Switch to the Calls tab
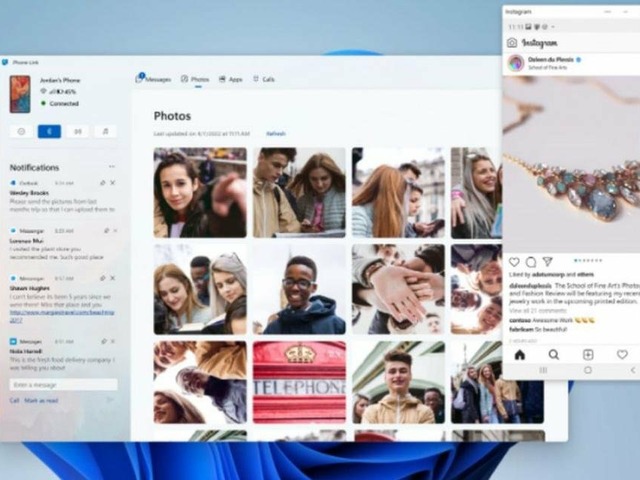Viewport: 640px width, 480px height. 264,78
